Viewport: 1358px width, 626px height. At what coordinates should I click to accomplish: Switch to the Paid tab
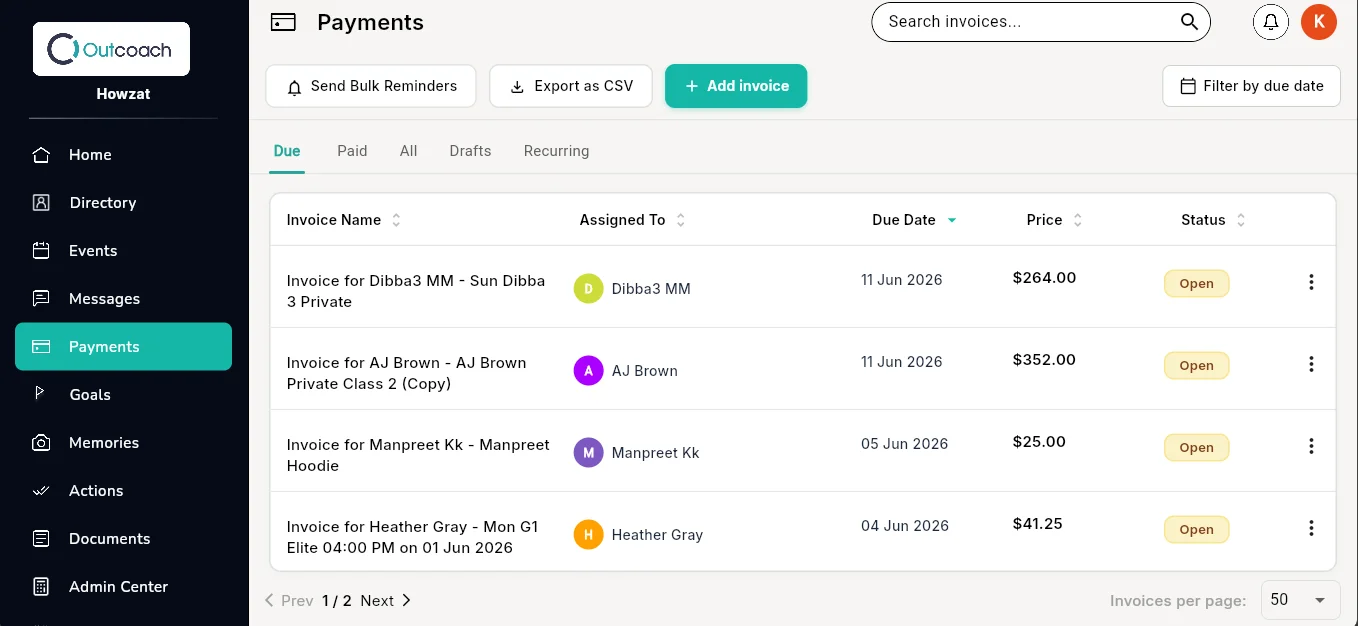(352, 151)
